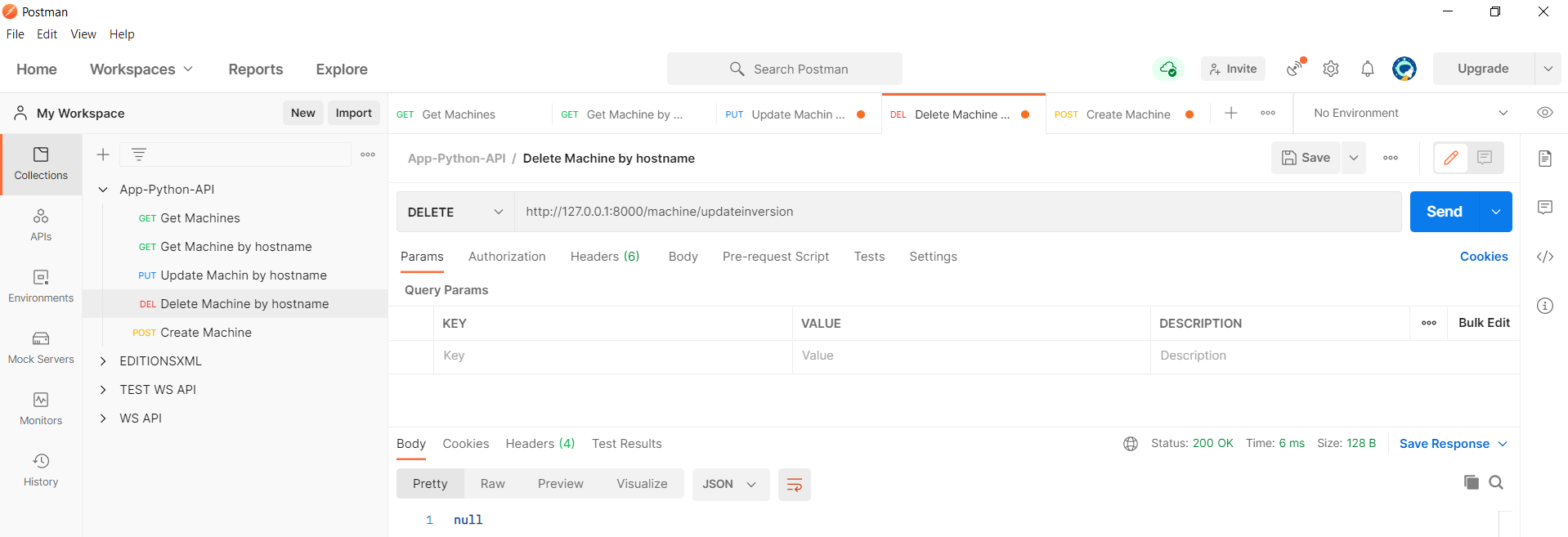Switch to build mode pencil icon
Screen dimensions: 1568x537
[x=1451, y=158]
